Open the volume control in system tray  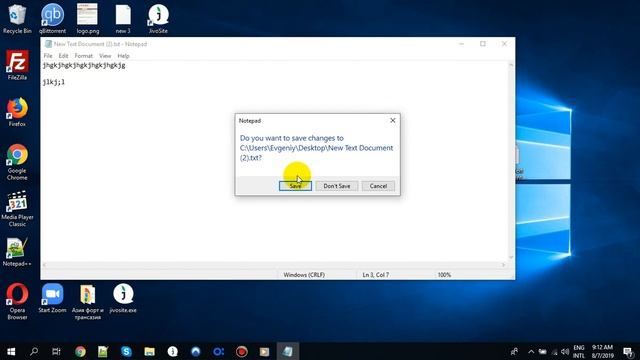tap(565, 351)
